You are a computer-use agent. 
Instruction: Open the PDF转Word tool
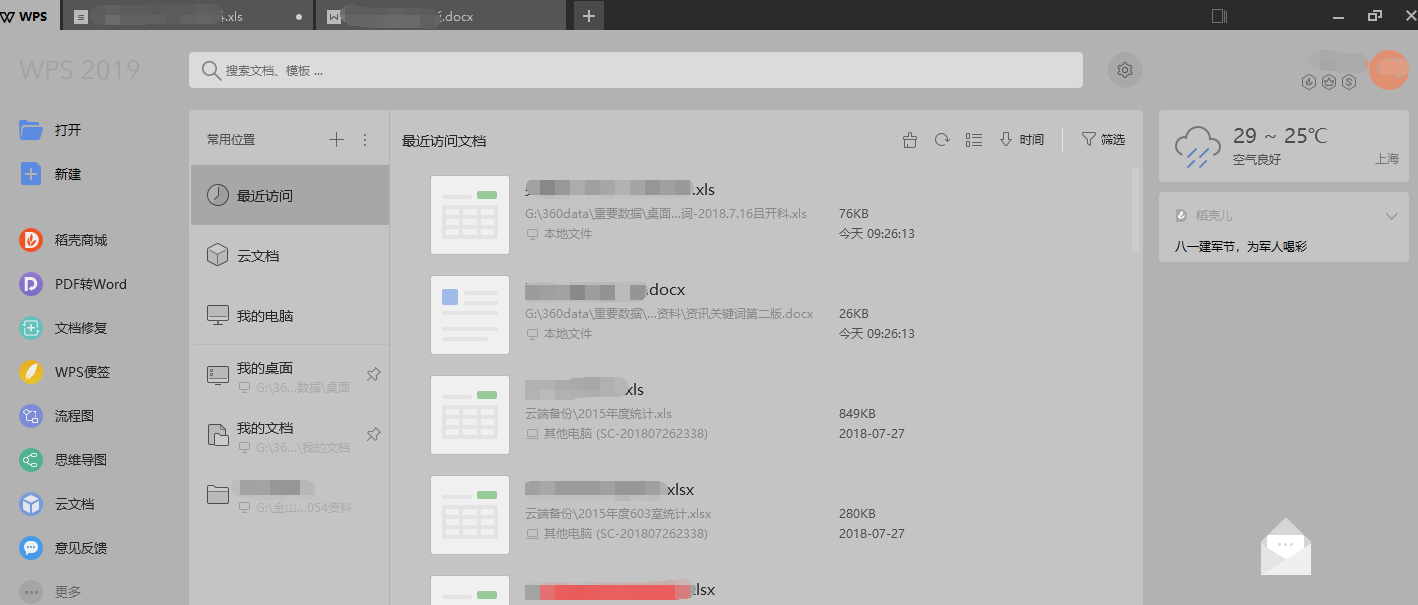pos(73,284)
